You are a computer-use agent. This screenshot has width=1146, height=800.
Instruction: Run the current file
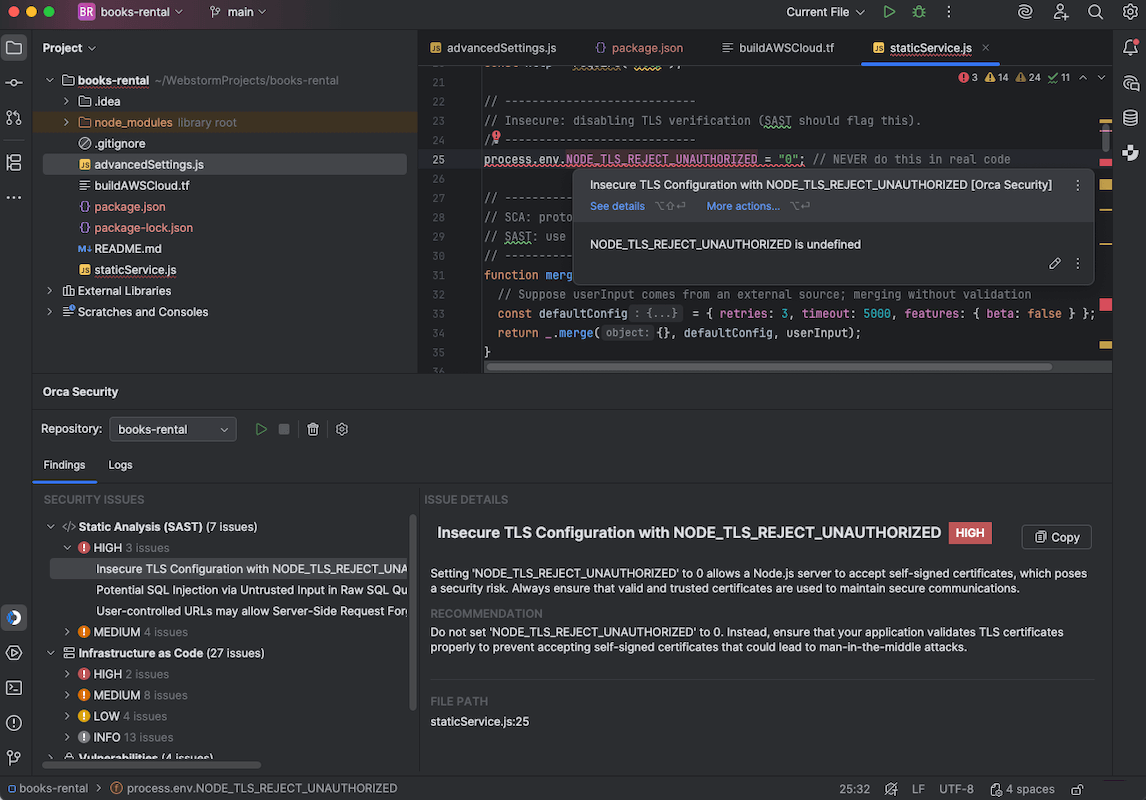point(889,12)
